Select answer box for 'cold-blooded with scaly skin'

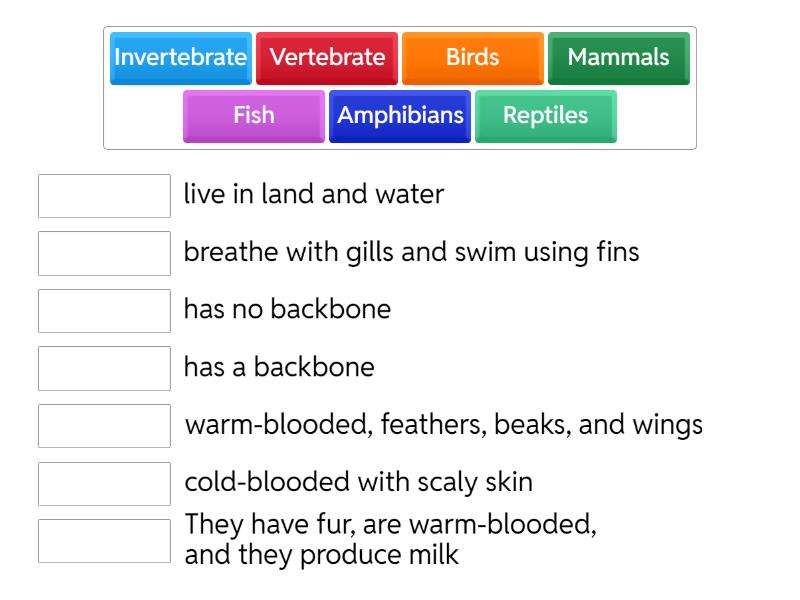pyautogui.click(x=104, y=484)
